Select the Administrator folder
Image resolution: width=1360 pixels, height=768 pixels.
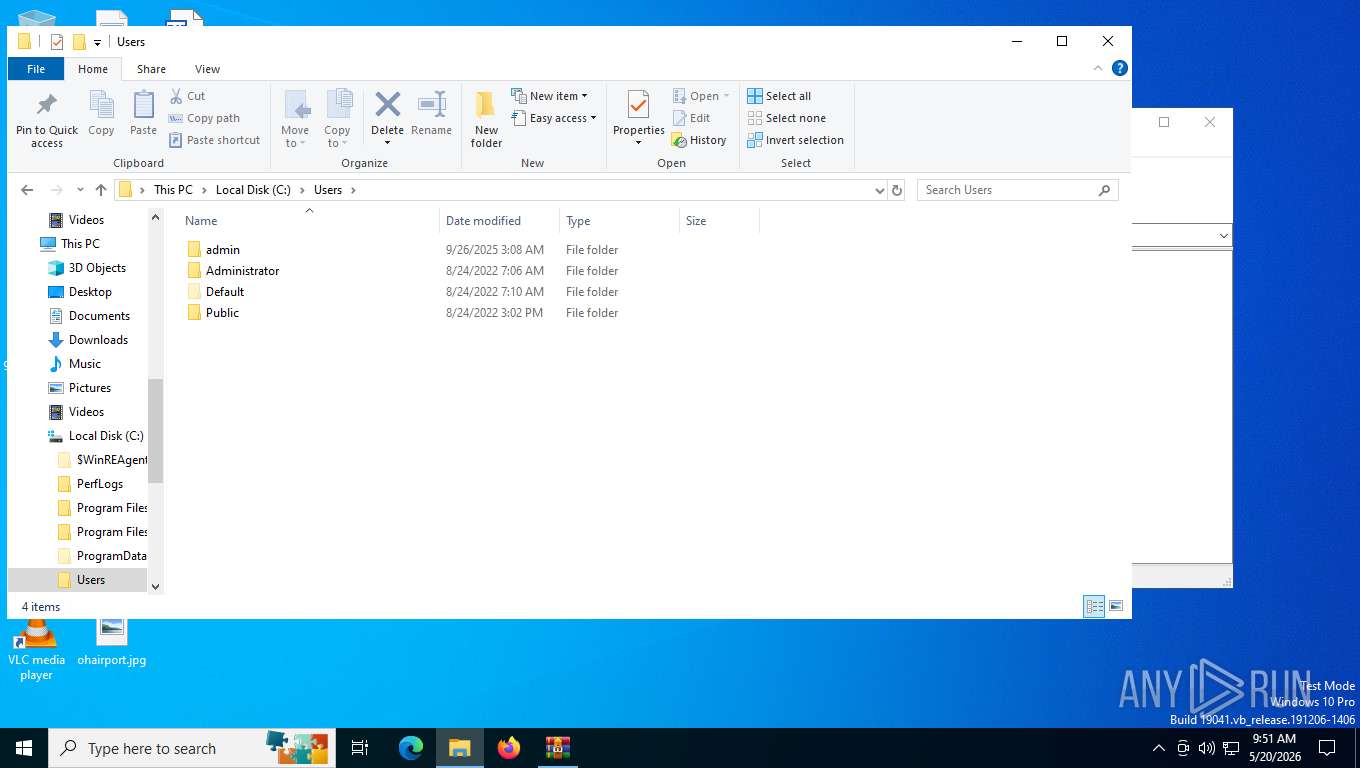(x=233, y=271)
